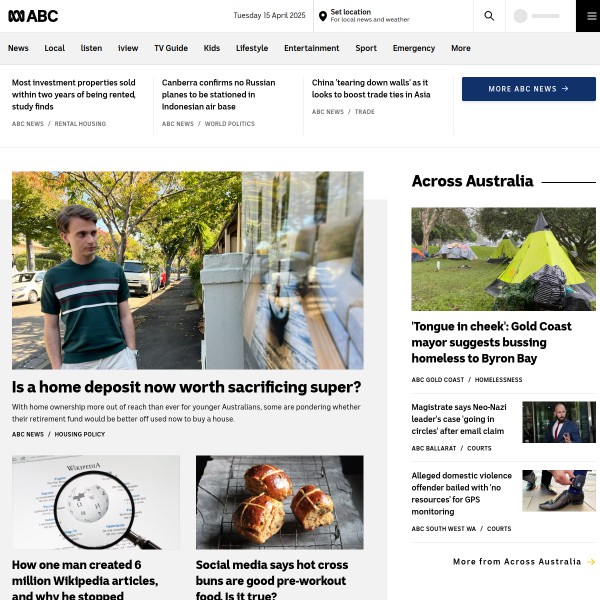Open the Gold Coast tents photo

point(504,259)
